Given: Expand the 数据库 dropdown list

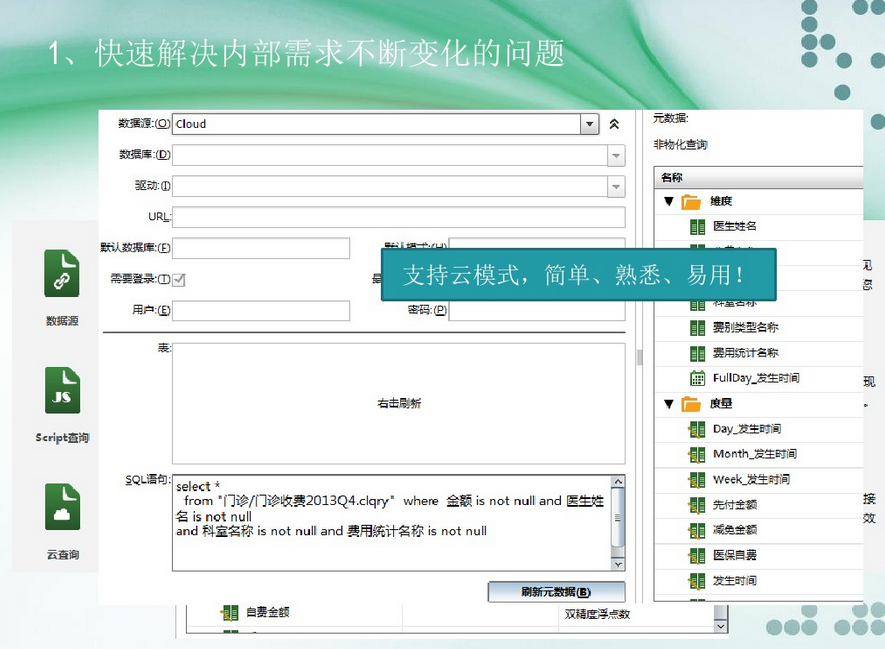Looking at the screenshot, I should tap(616, 156).
